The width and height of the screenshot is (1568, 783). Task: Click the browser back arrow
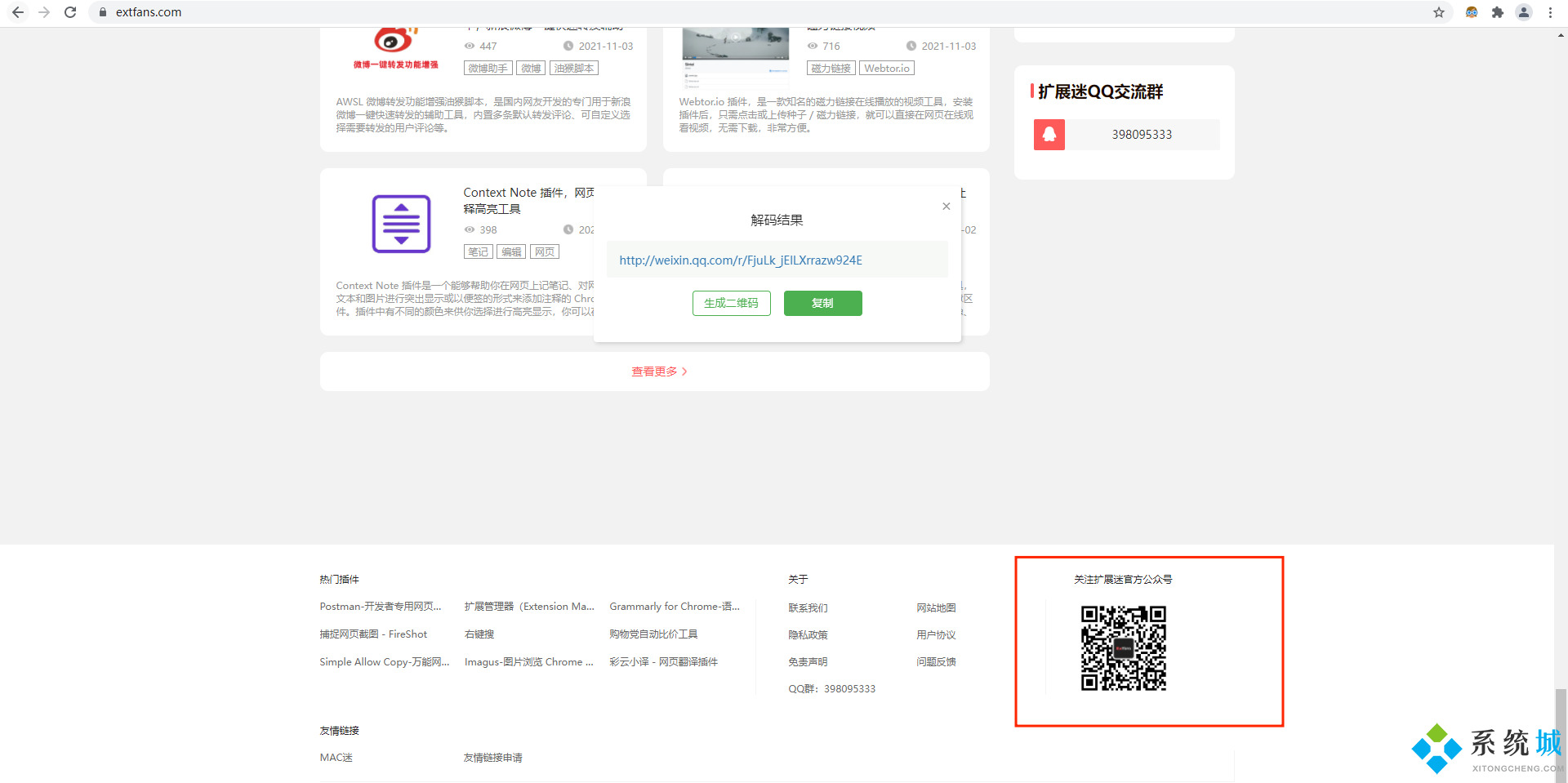coord(18,12)
